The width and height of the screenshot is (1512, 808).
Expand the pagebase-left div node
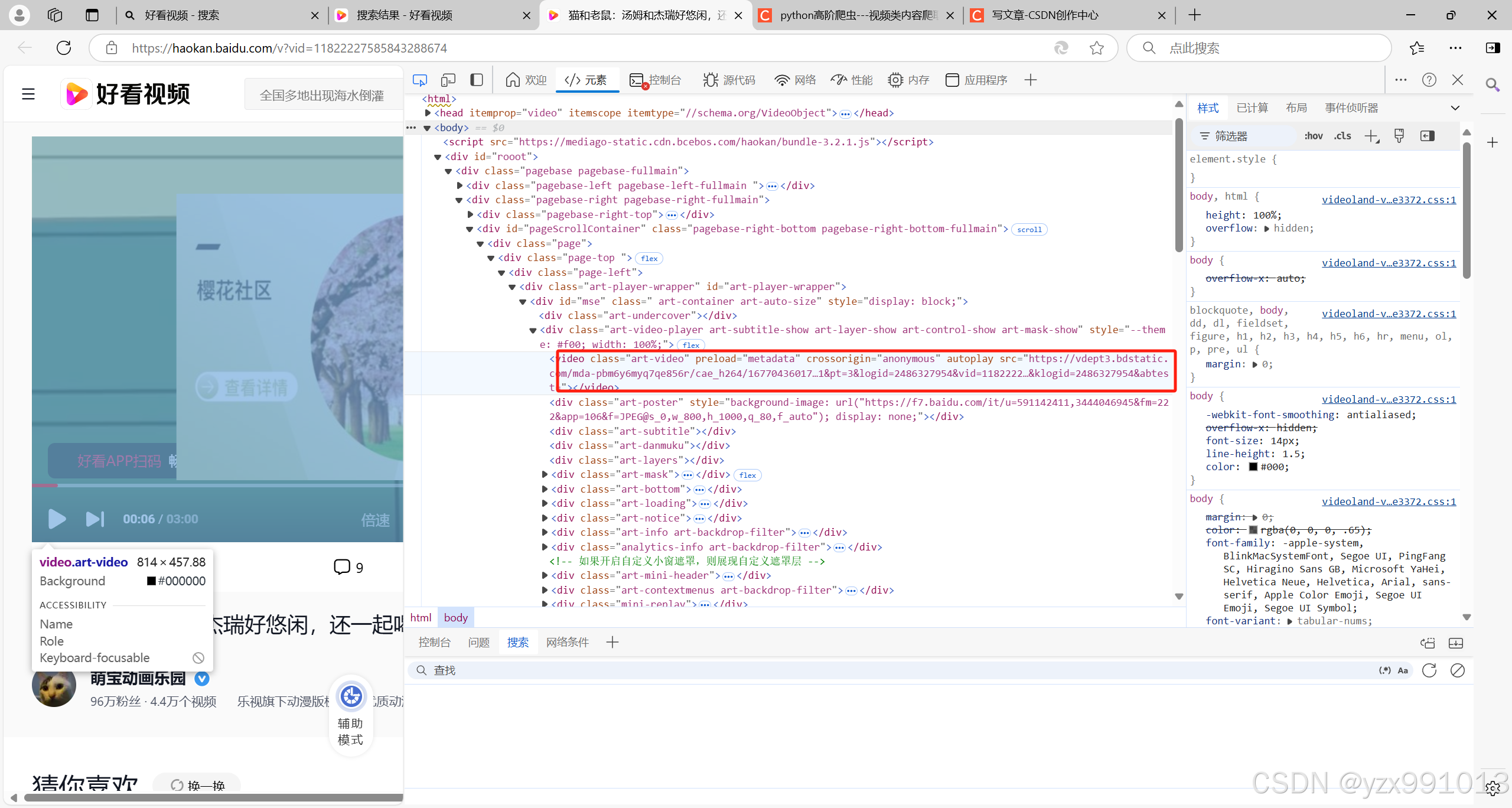(x=460, y=185)
